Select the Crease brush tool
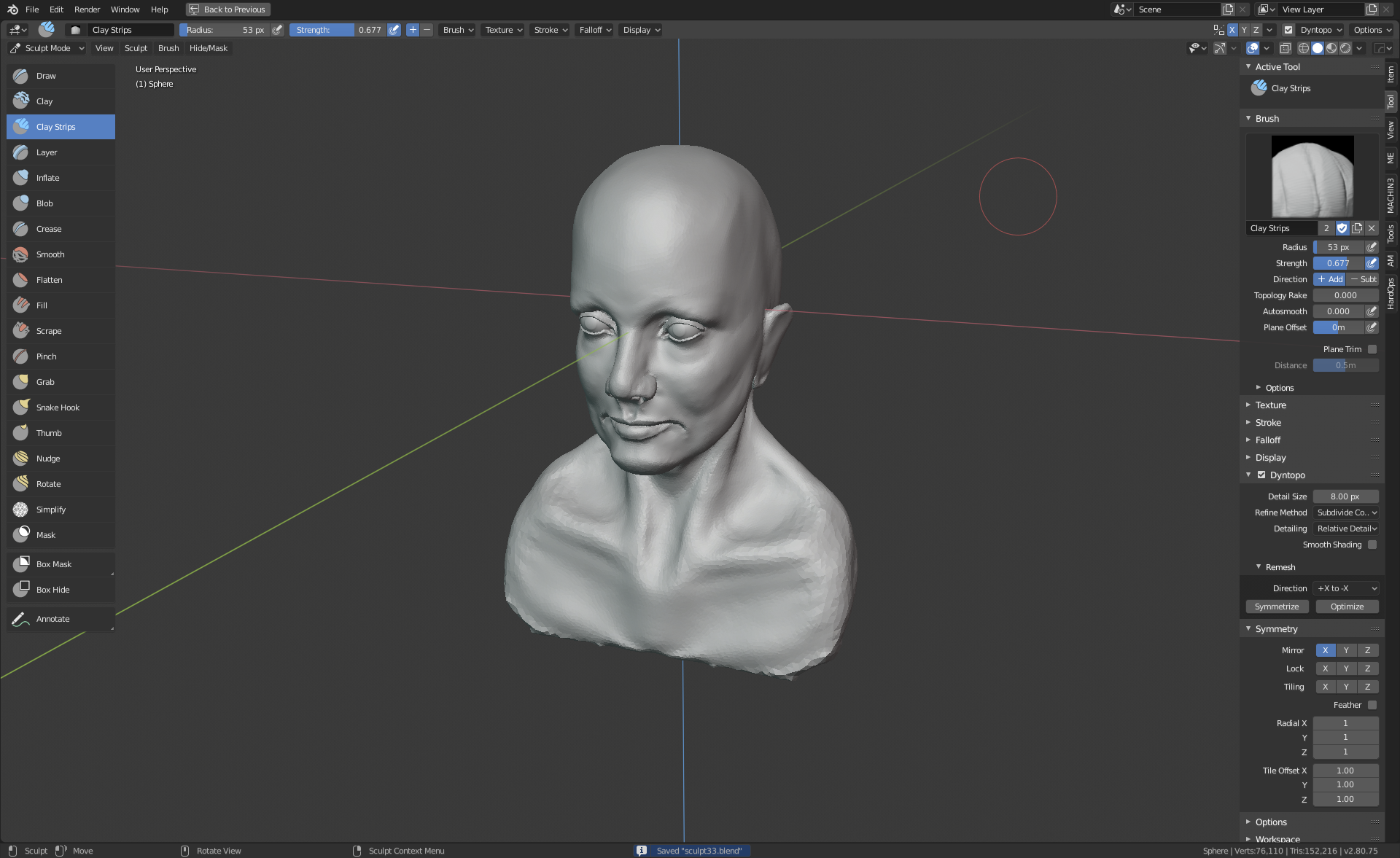This screenshot has height=858, width=1400. 49,229
